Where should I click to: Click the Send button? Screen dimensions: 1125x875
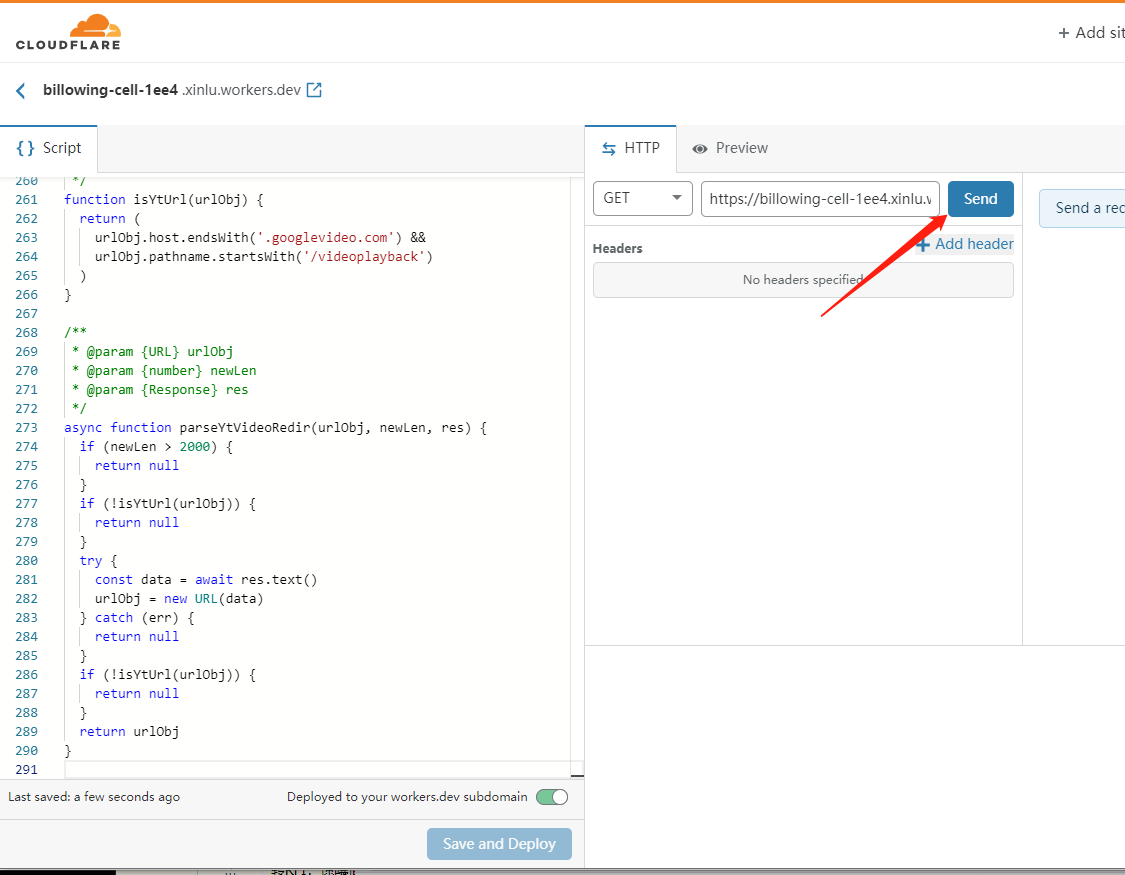(x=980, y=199)
